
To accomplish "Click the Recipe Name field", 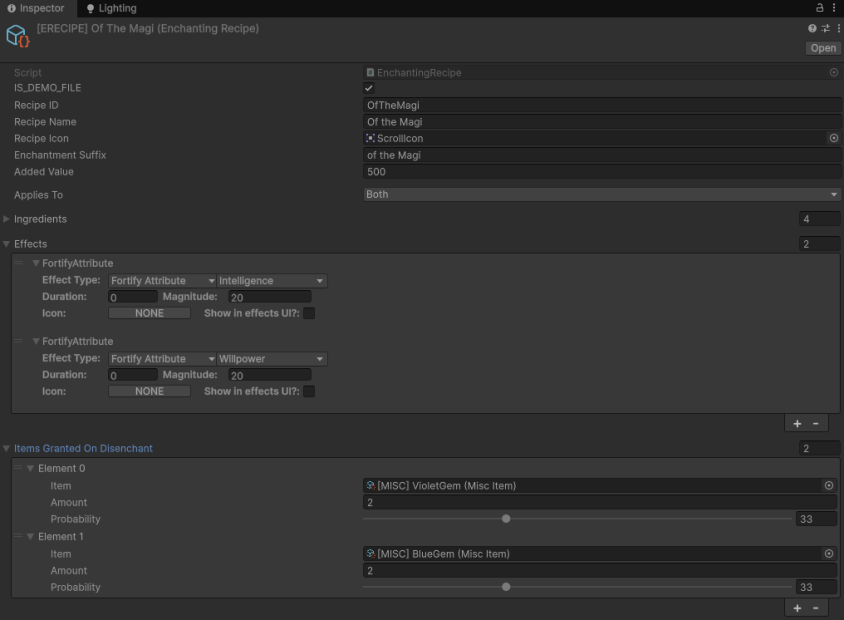I will (x=602, y=122).
